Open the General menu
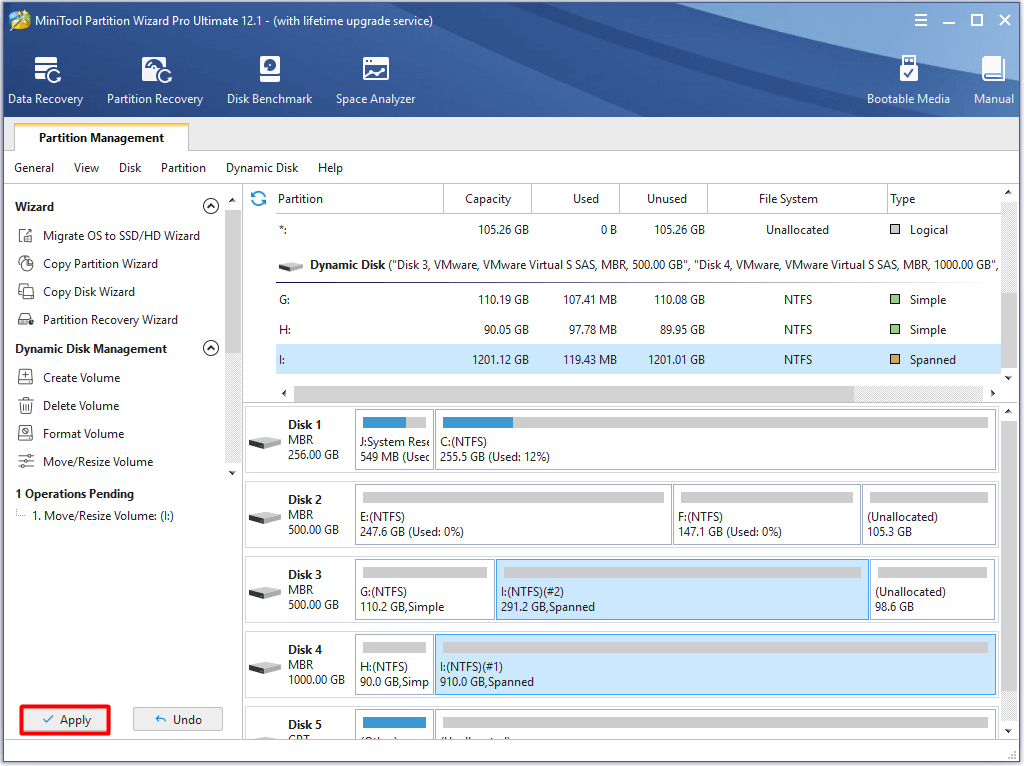 point(34,168)
